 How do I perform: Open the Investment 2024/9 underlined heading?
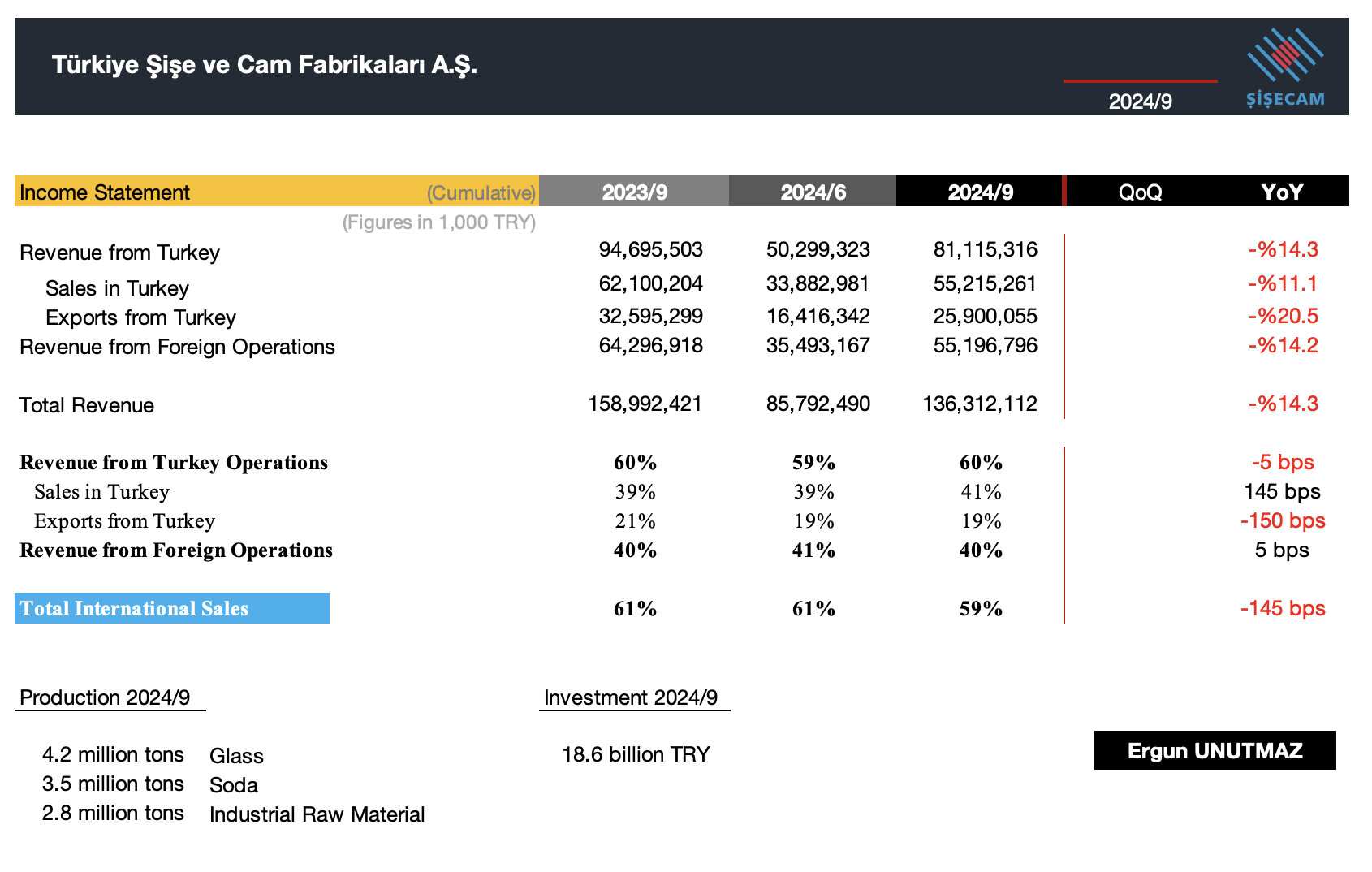click(631, 697)
